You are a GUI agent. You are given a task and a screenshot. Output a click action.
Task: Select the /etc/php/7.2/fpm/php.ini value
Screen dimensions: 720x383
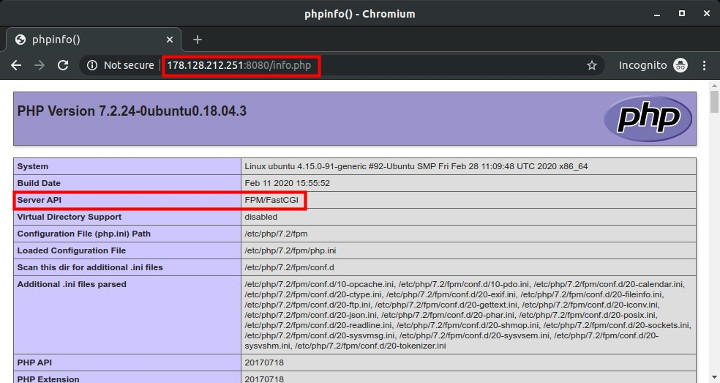tap(290, 250)
